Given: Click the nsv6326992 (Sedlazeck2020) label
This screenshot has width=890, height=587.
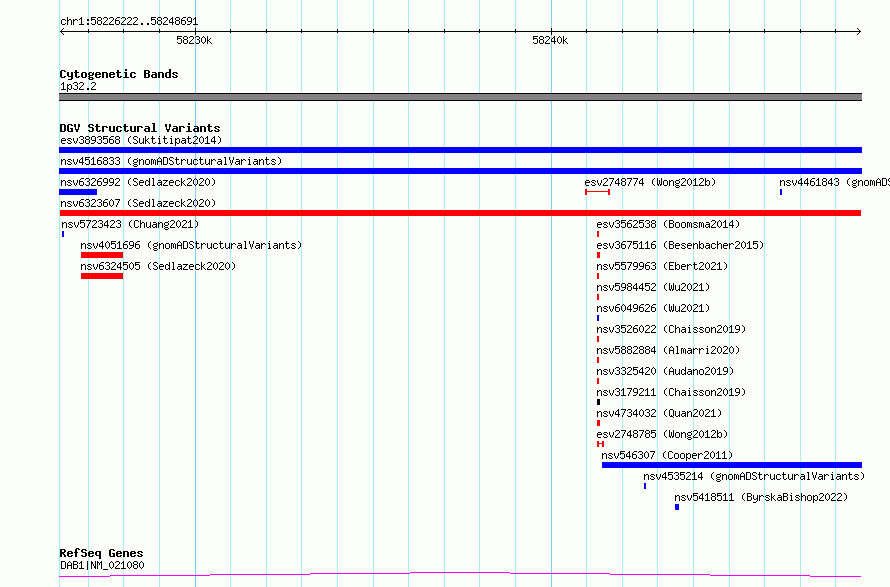Looking at the screenshot, I should [138, 182].
